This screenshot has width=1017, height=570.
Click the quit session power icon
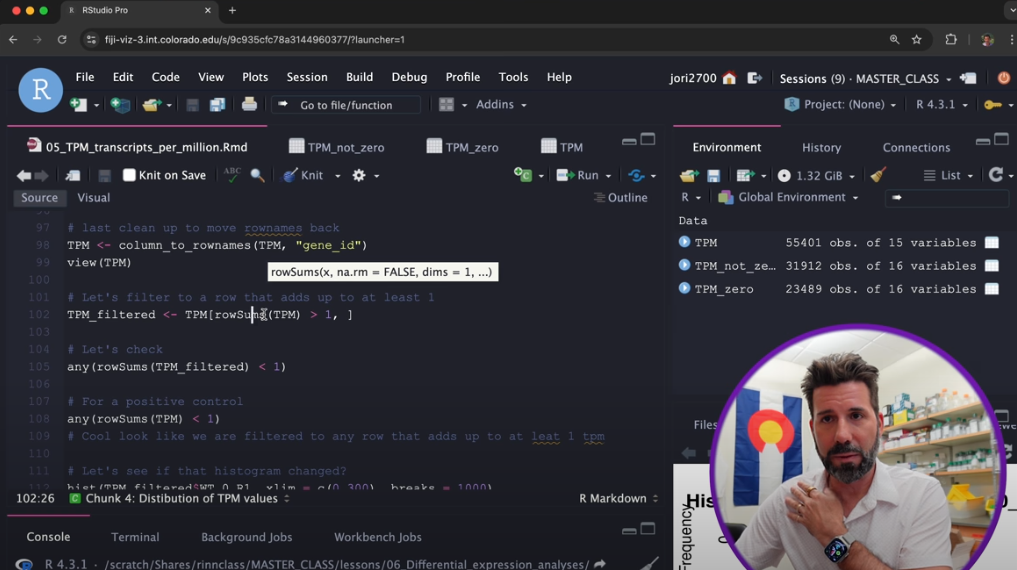[x=1003, y=78]
